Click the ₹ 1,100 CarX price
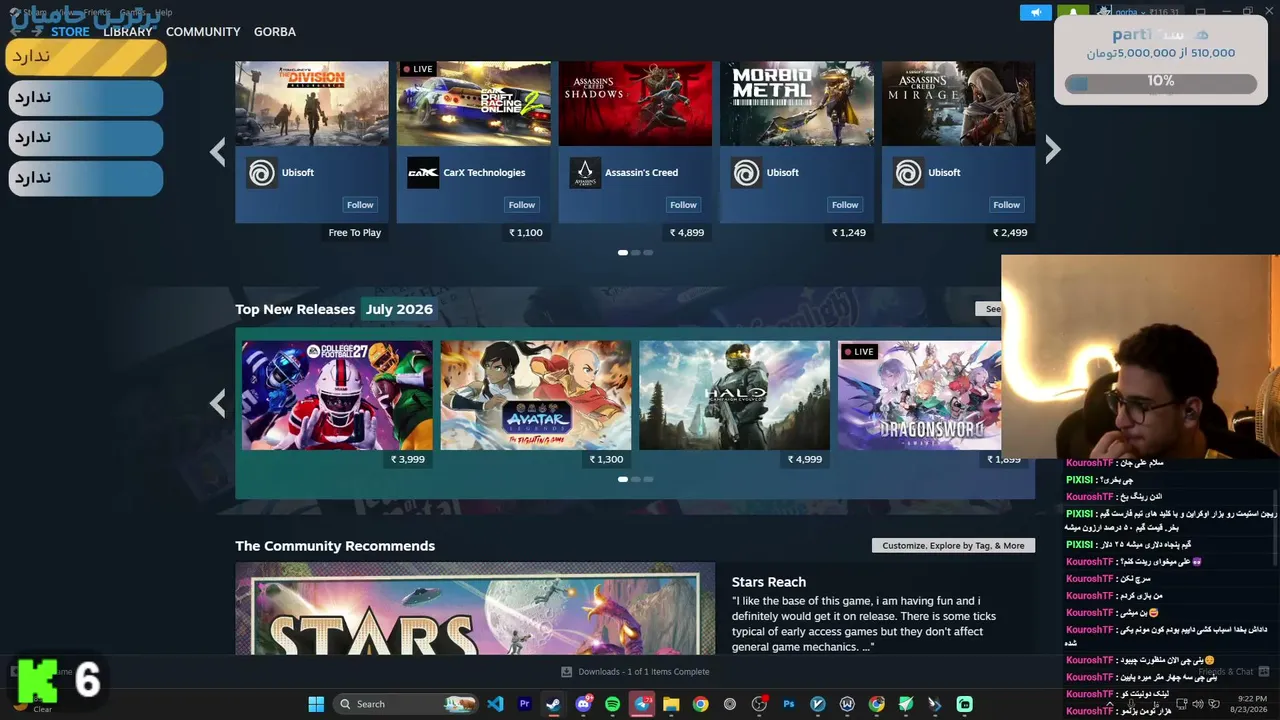This screenshot has width=1280, height=720. coord(526,233)
